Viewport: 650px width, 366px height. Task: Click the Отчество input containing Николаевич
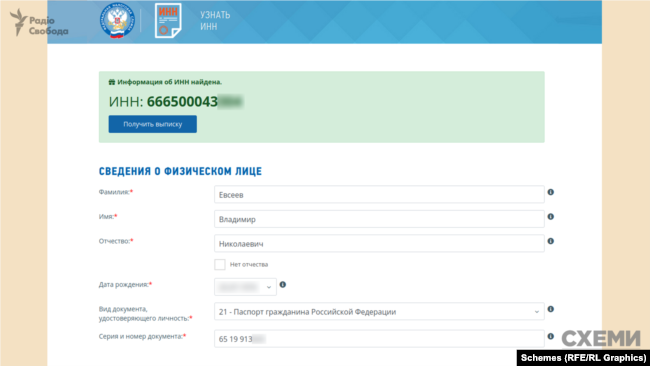point(379,243)
